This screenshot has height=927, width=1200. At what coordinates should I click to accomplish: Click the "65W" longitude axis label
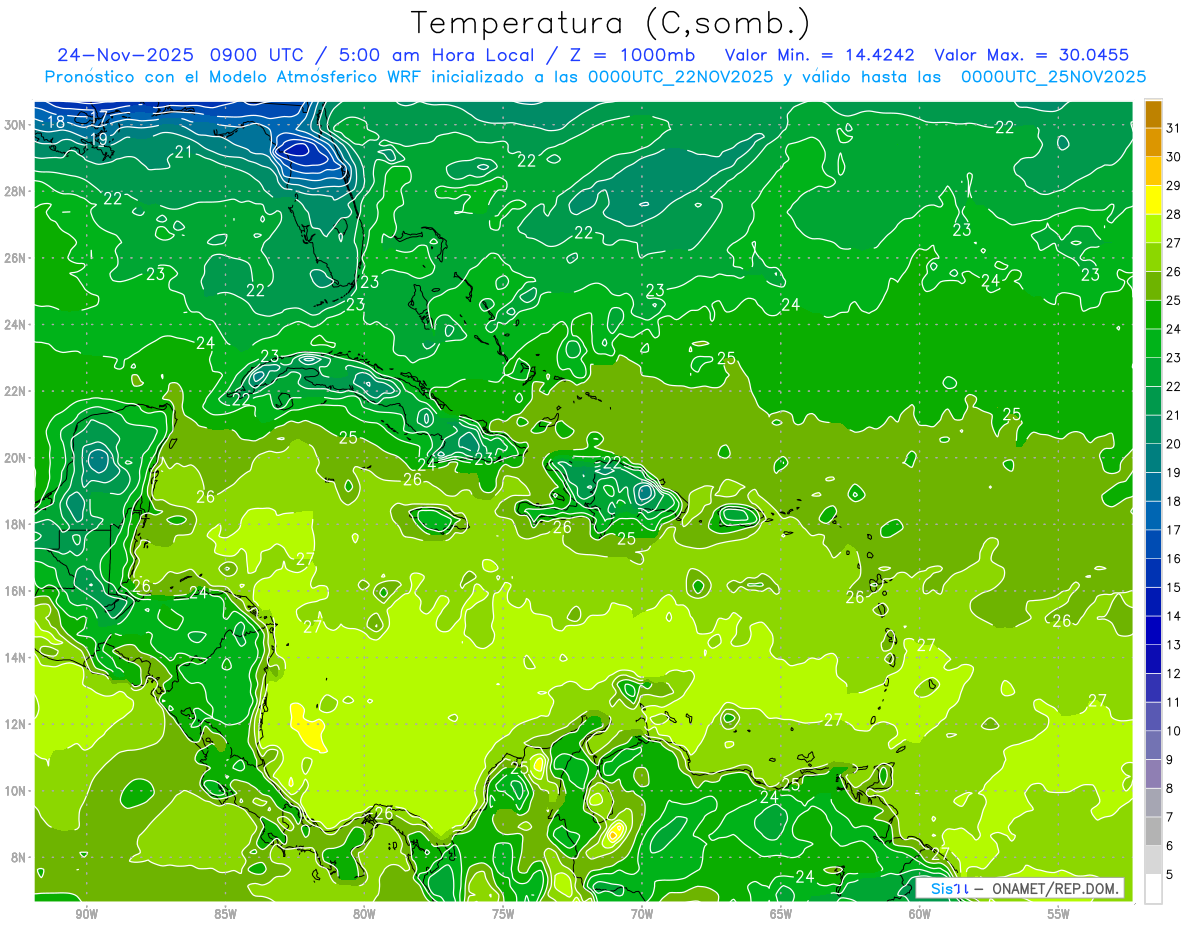pyautogui.click(x=781, y=915)
